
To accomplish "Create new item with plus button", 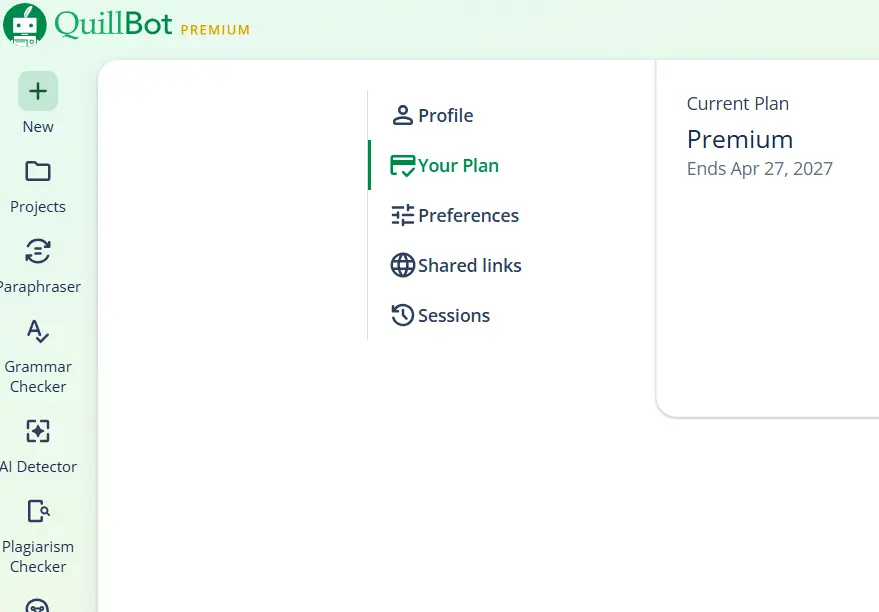I will tap(38, 91).
